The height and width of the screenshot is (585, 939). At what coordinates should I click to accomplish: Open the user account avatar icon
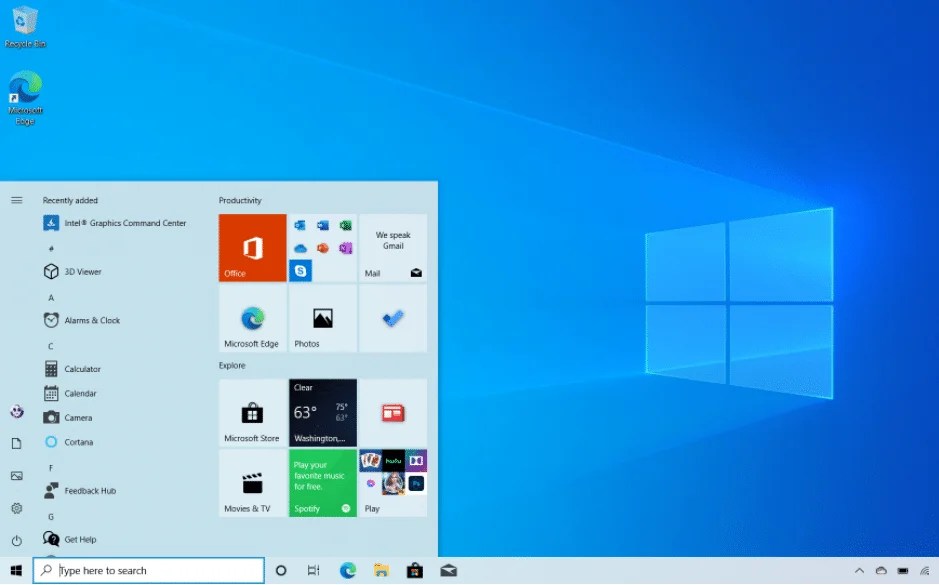click(x=17, y=411)
